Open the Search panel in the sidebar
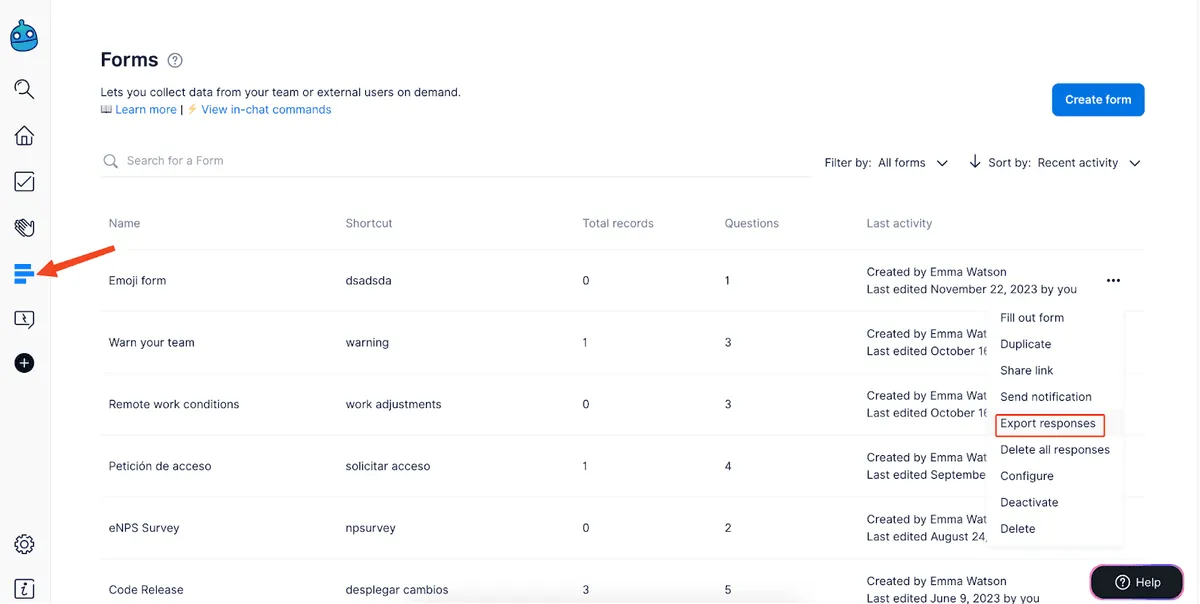 [x=23, y=89]
